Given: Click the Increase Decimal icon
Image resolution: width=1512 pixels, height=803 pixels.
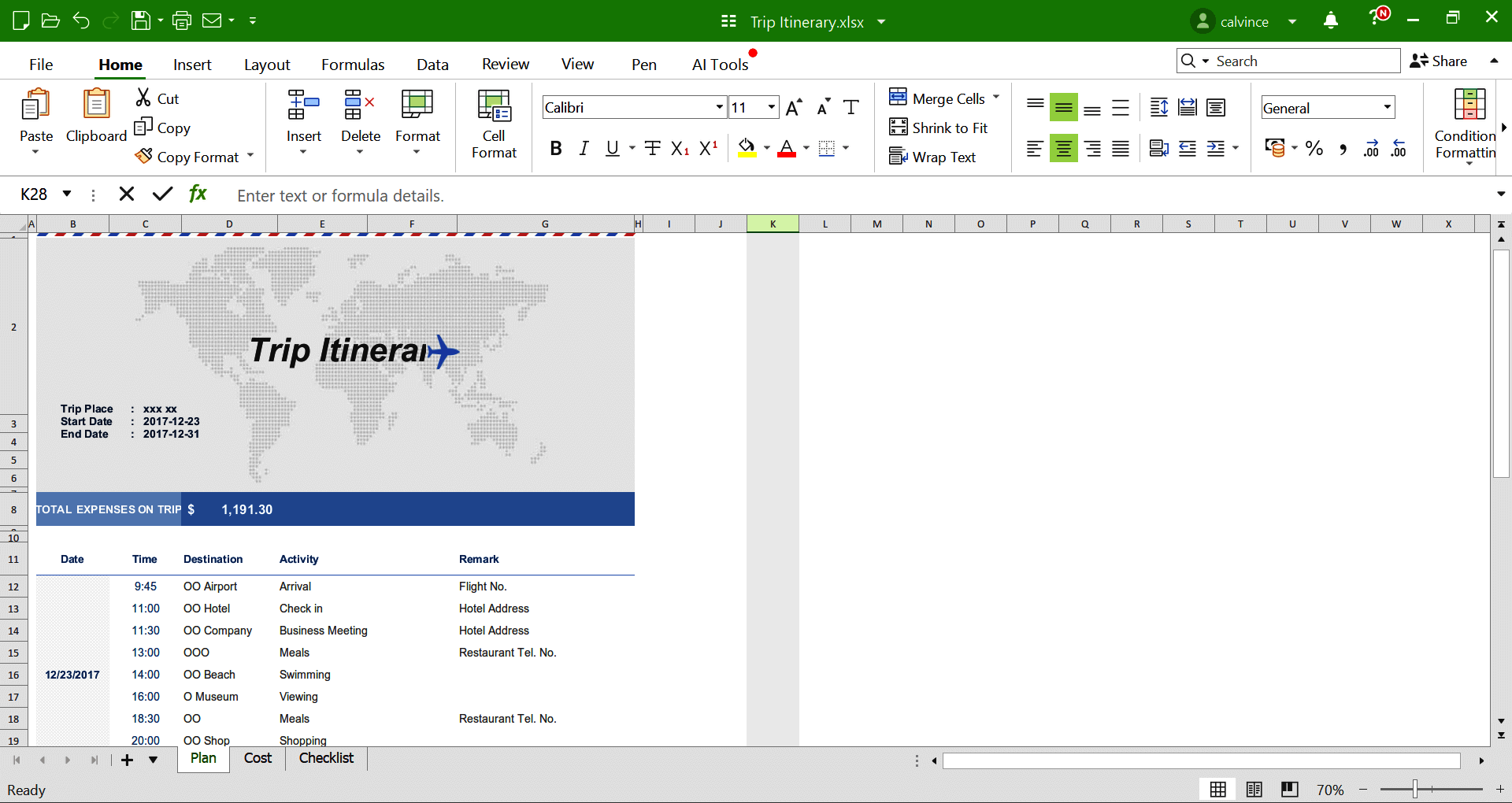Looking at the screenshot, I should (x=1371, y=148).
